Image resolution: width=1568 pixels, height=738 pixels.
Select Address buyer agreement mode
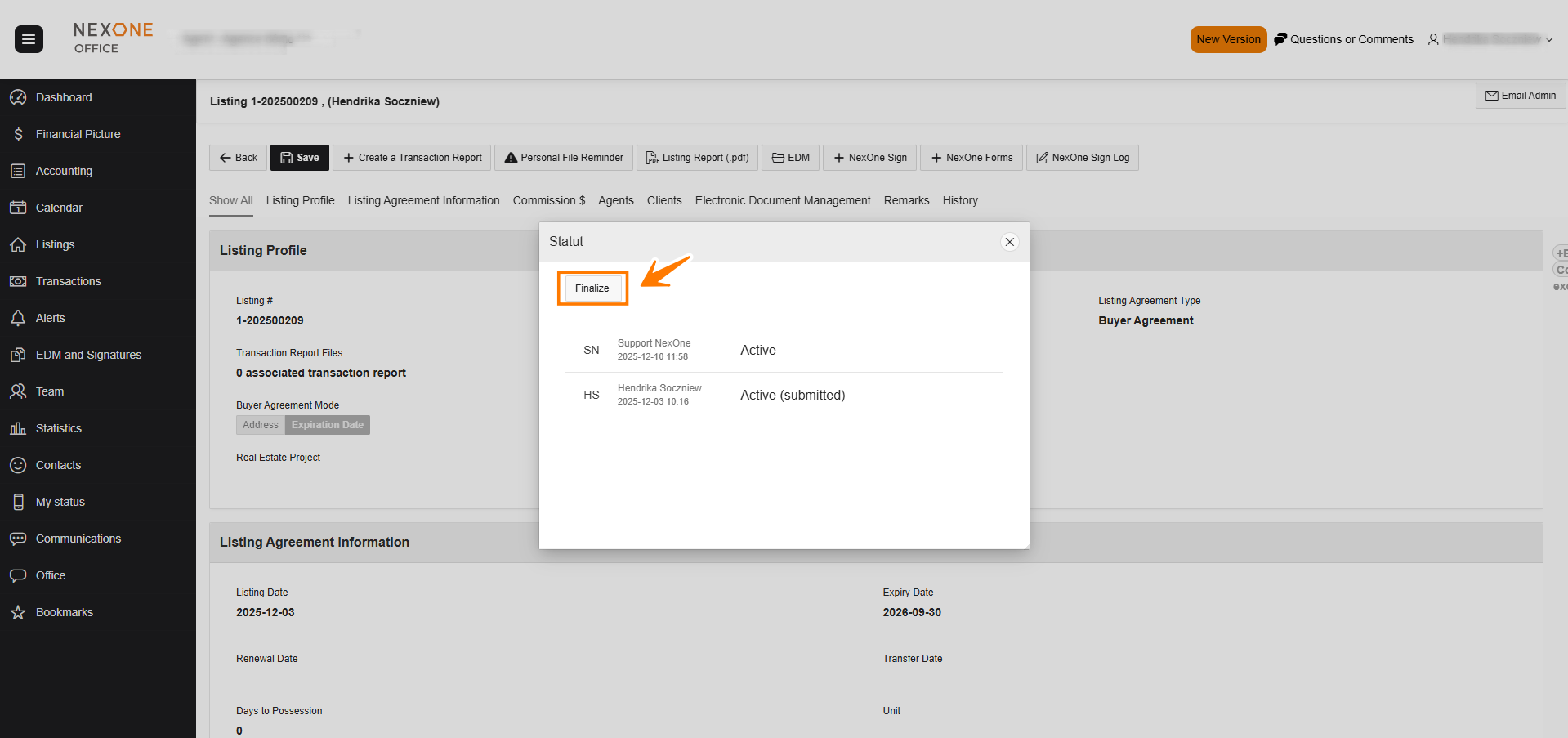click(261, 425)
